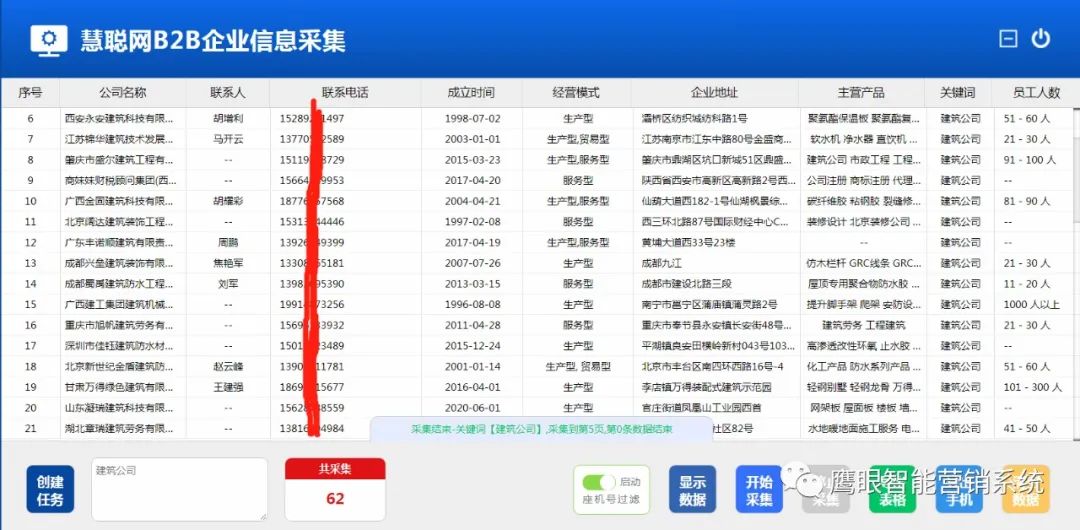Click founding date 2007-07-26
The height and width of the screenshot is (530, 1080).
point(472,263)
